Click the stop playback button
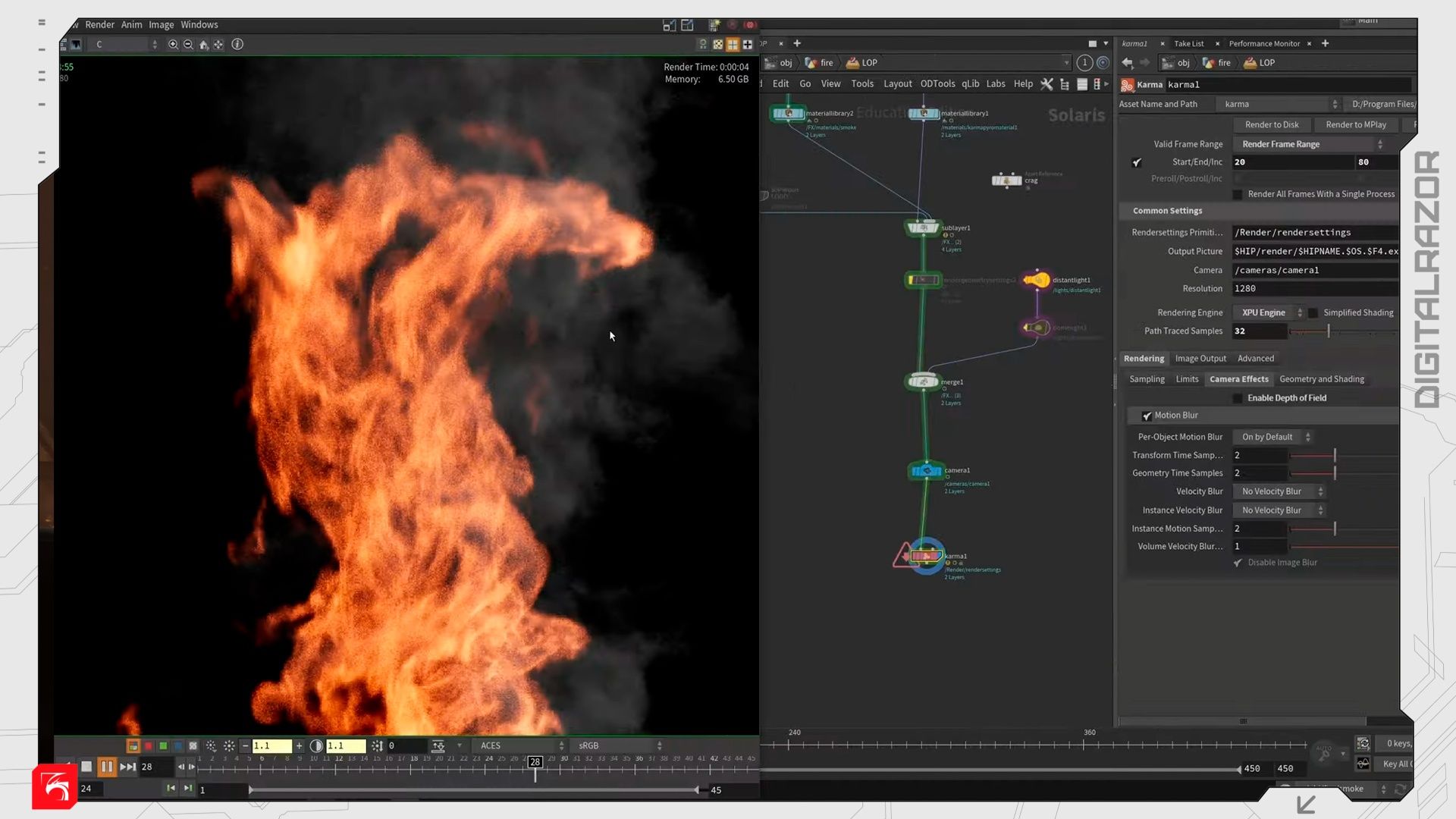Image resolution: width=1456 pixels, height=819 pixels. click(x=86, y=767)
